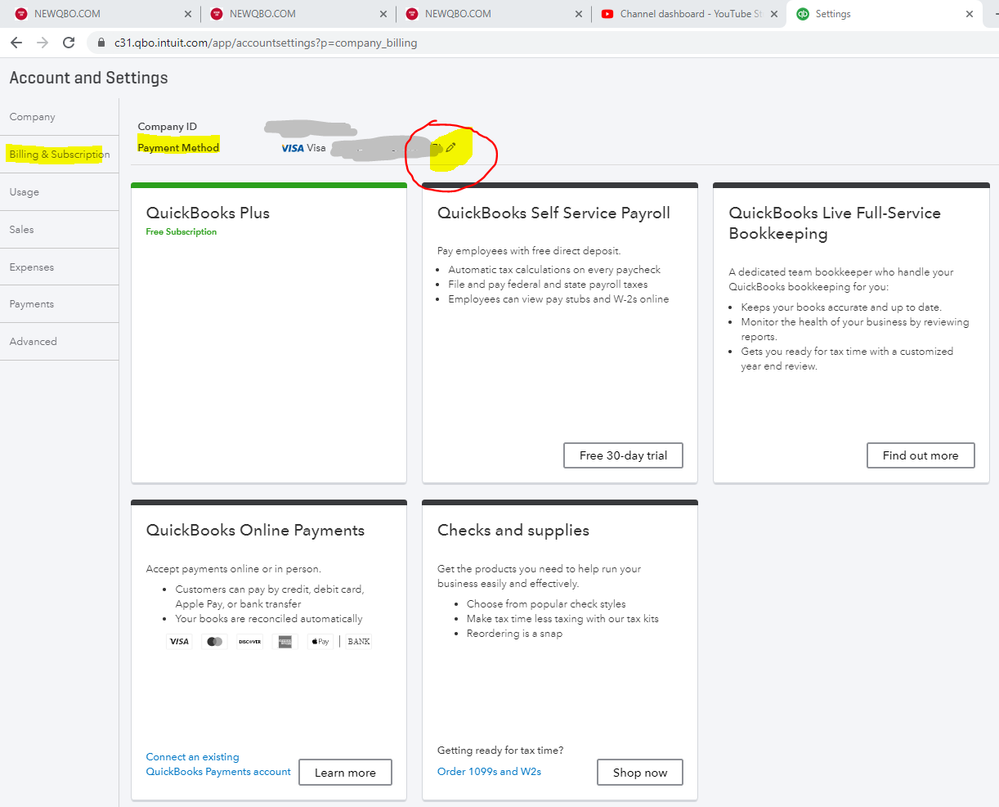Reload the page with the refresh icon
The width and height of the screenshot is (999, 807).
coord(69,43)
